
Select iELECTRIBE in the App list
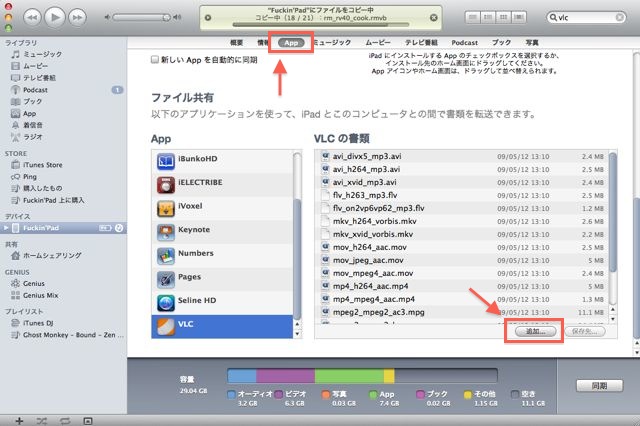coord(222,185)
